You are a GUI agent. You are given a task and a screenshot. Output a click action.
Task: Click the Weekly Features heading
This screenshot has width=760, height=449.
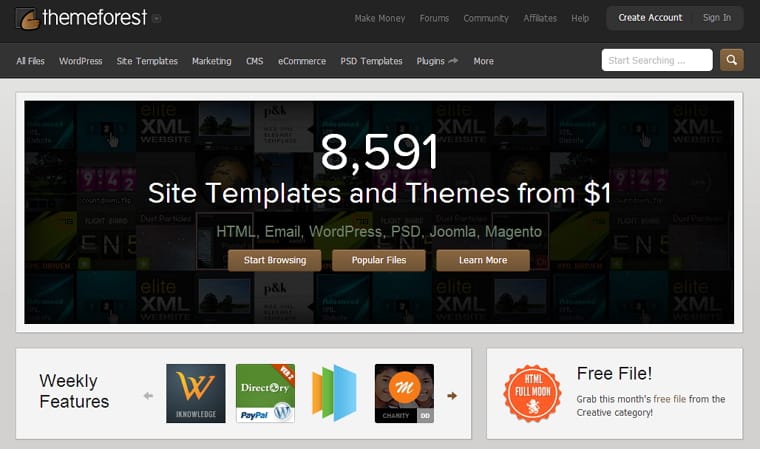(74, 391)
